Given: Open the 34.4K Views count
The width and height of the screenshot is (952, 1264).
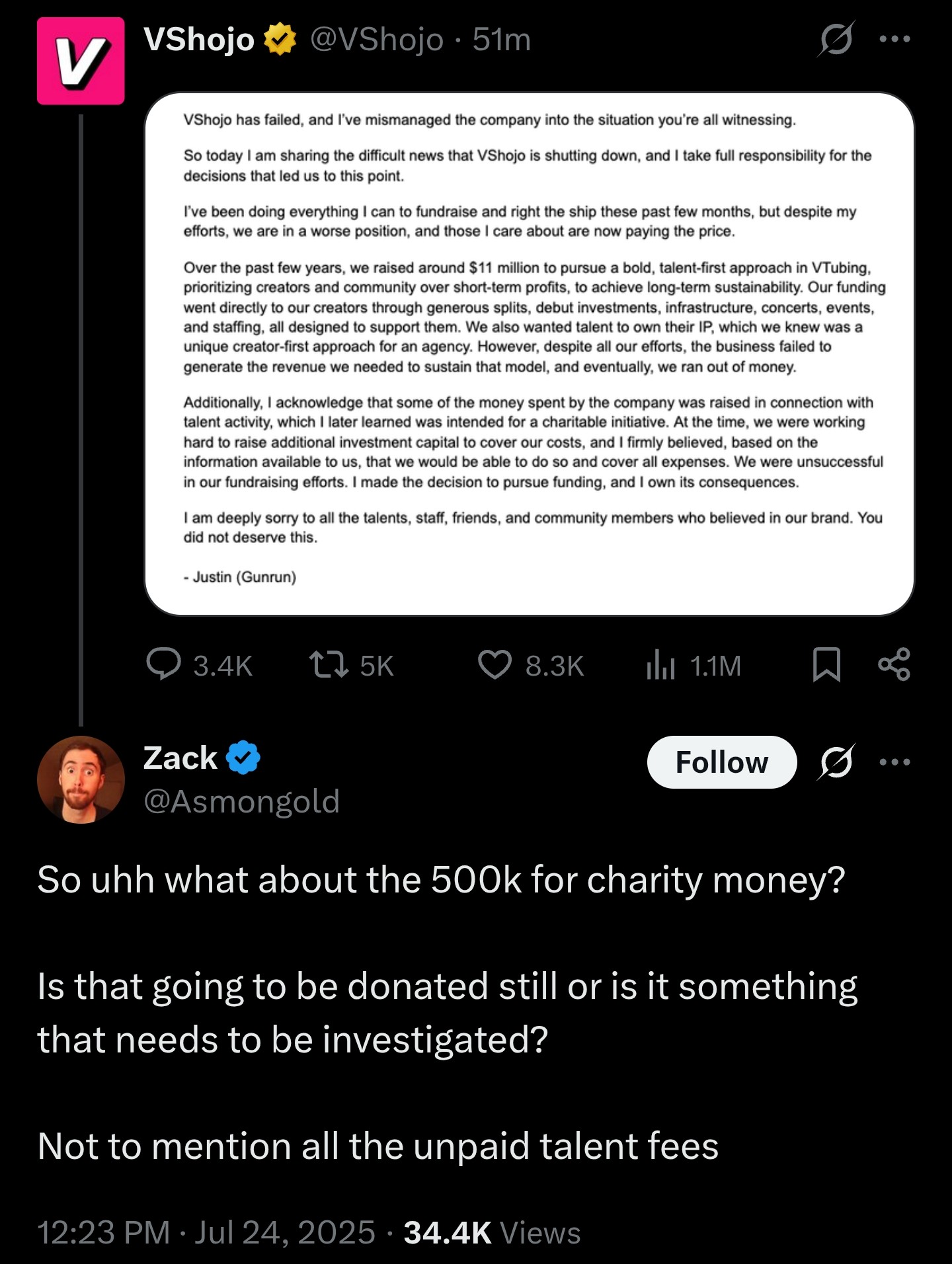Looking at the screenshot, I should (x=492, y=1232).
